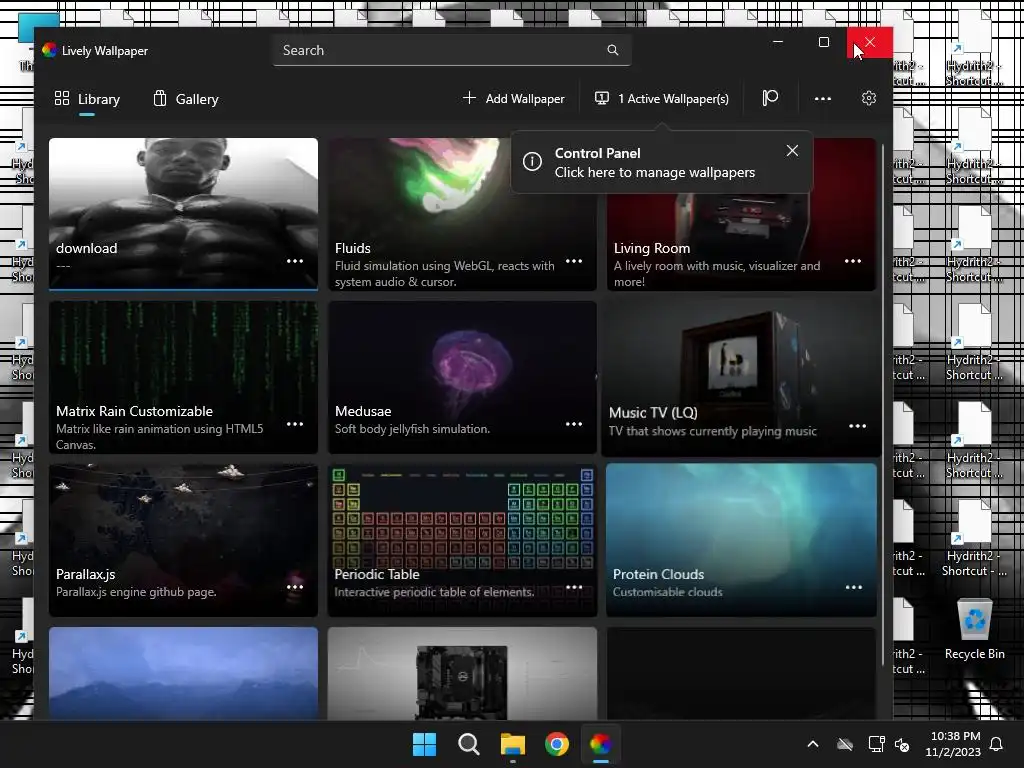
Task: Open options menu for Matrix Rain Customizable
Action: (x=295, y=424)
